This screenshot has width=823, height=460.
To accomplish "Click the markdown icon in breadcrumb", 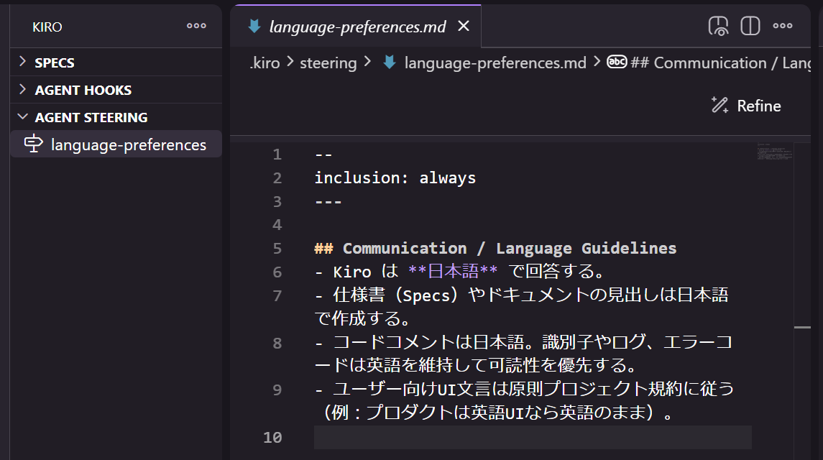I will coord(389,62).
